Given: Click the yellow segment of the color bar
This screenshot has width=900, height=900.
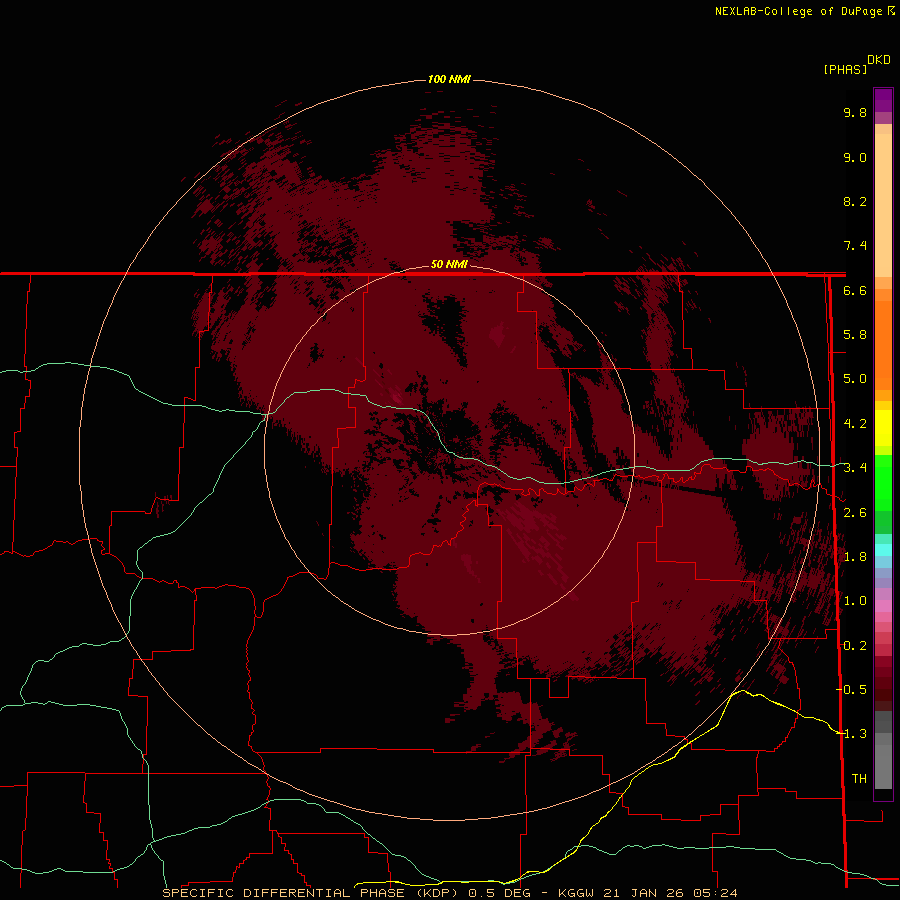Looking at the screenshot, I should 883,428.
